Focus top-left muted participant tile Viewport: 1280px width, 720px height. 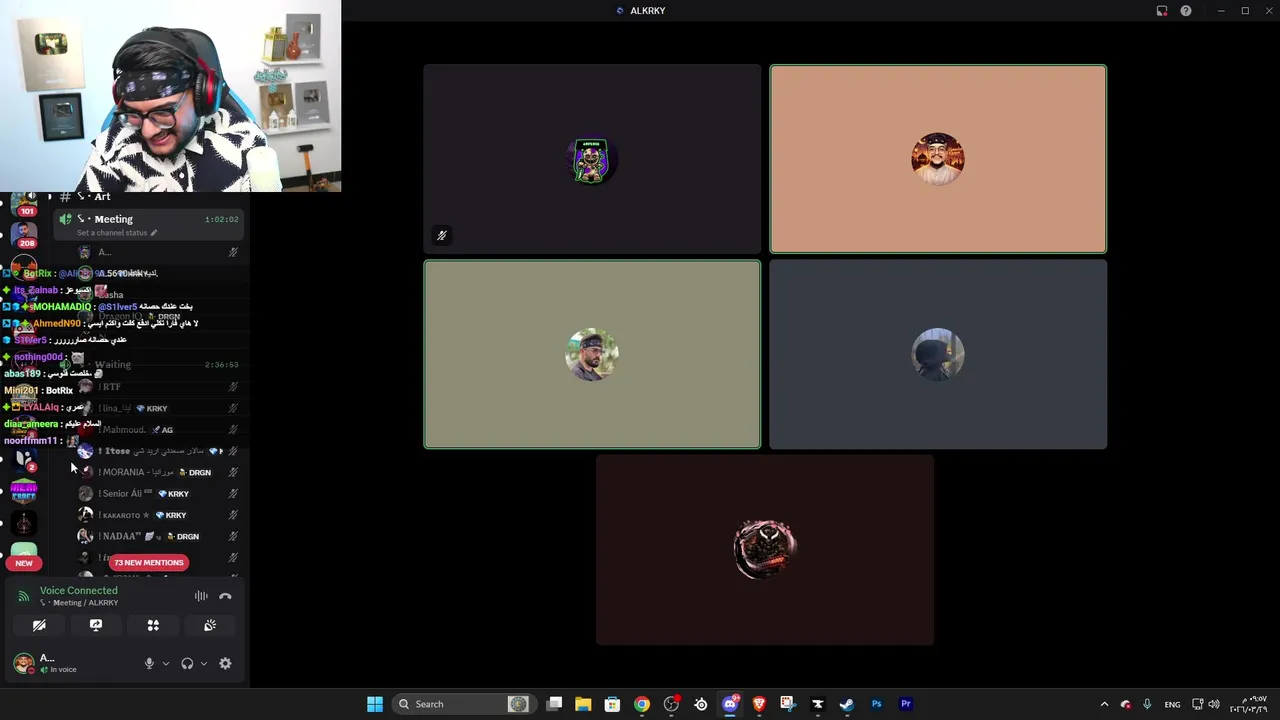[x=592, y=159]
